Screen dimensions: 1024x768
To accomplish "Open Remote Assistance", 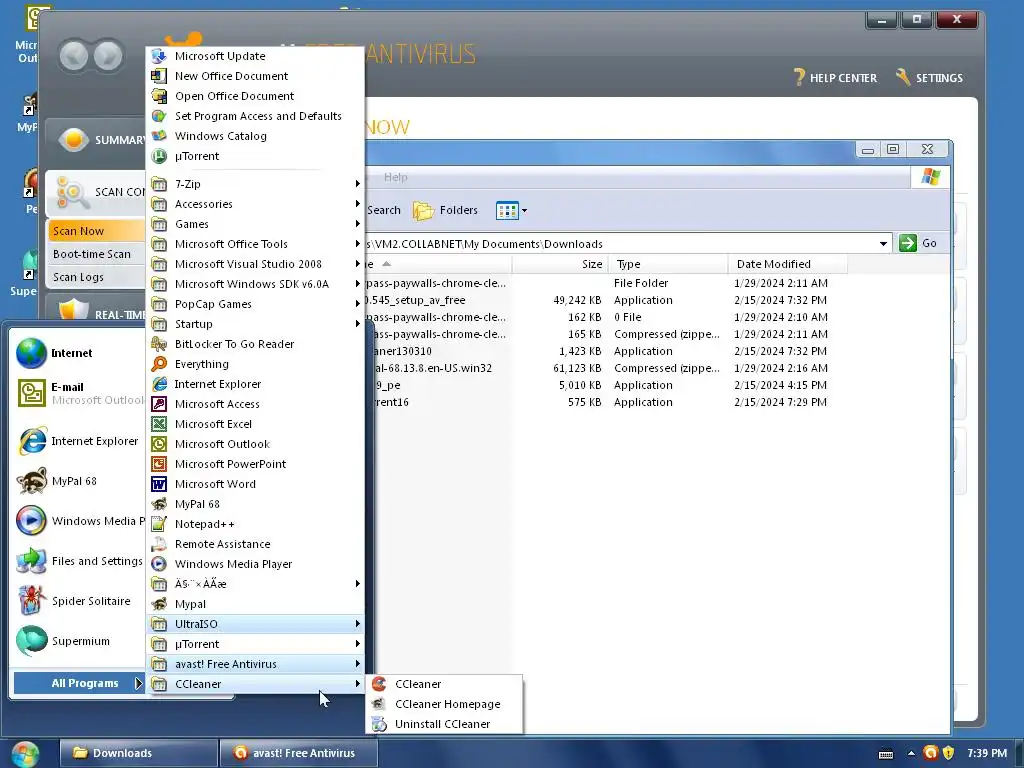I will [x=255, y=544].
